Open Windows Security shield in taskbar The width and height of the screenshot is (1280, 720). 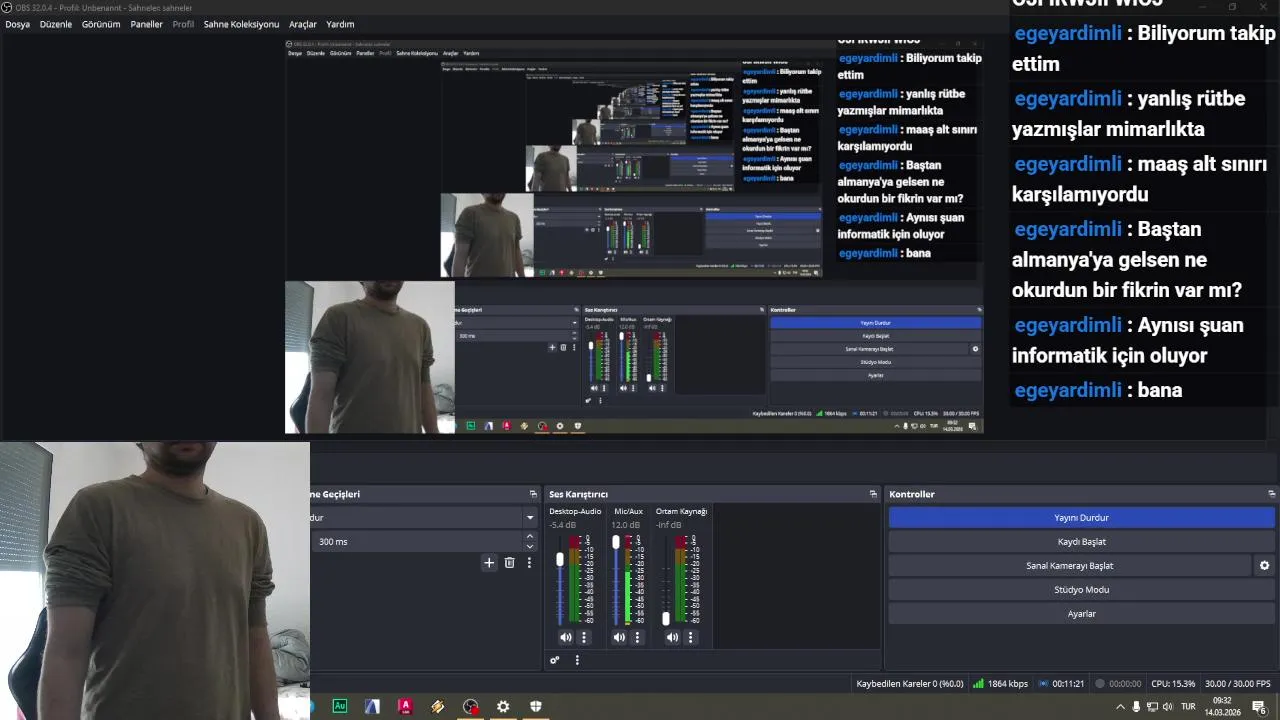(x=536, y=706)
